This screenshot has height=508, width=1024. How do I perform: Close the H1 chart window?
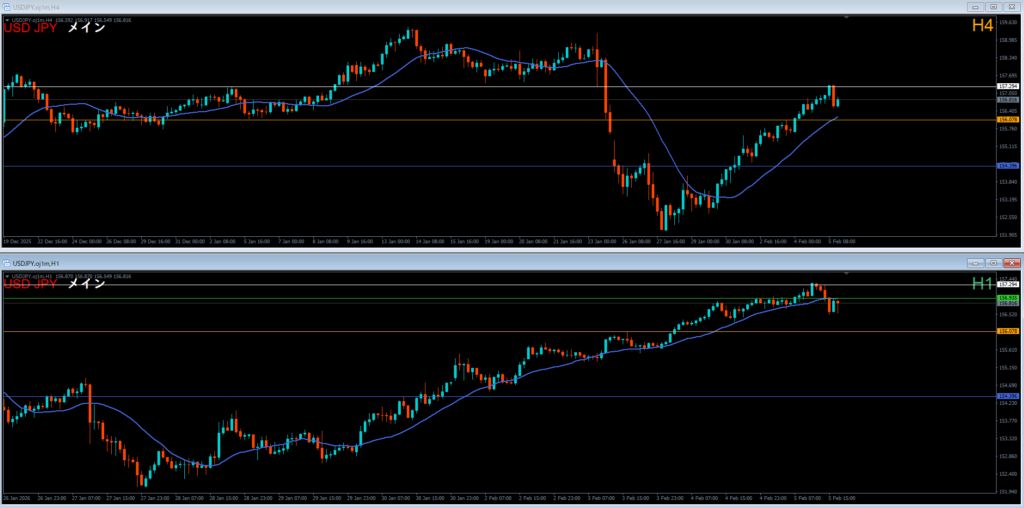pos(1009,262)
